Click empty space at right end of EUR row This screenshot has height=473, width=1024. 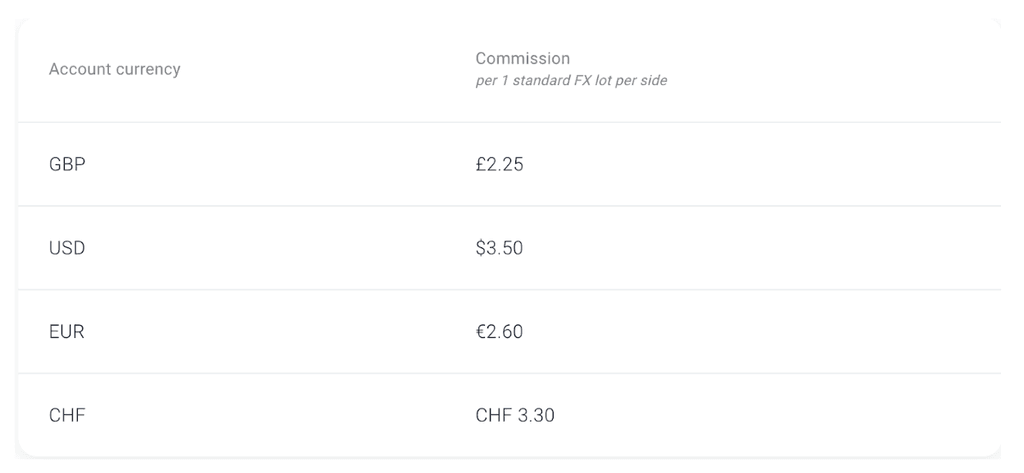(x=900, y=332)
